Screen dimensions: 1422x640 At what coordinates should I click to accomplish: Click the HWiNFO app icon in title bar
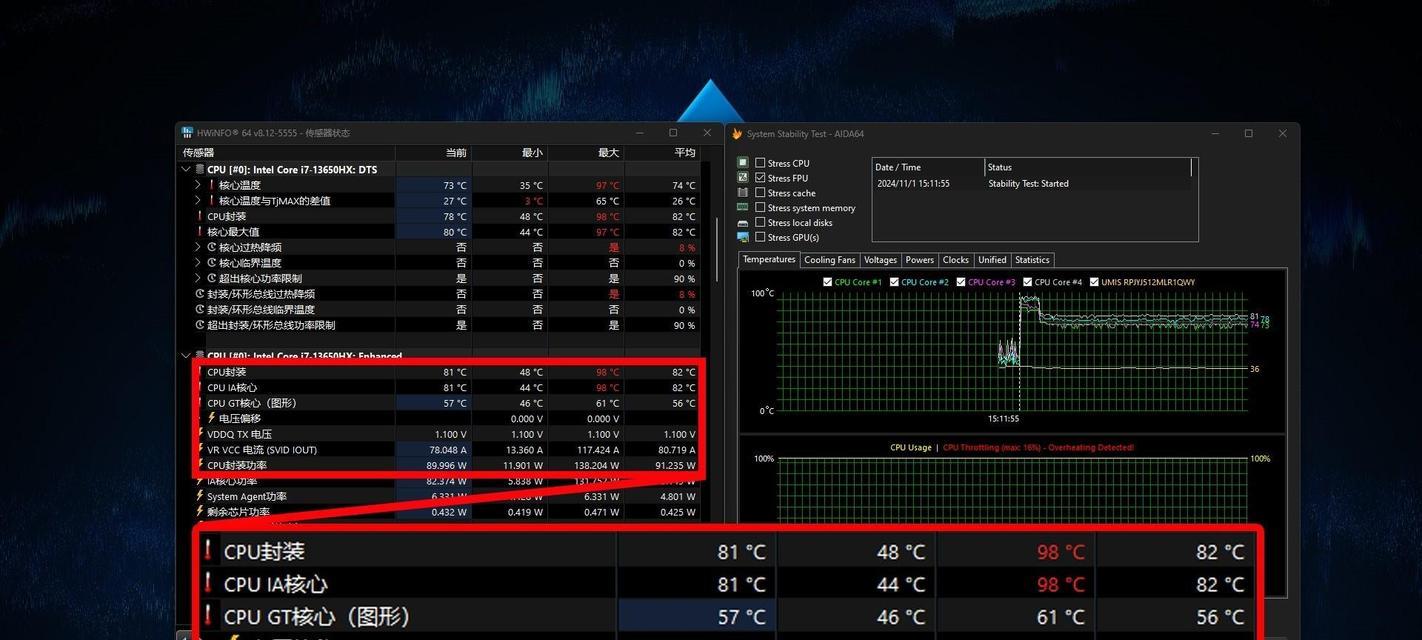[x=187, y=132]
